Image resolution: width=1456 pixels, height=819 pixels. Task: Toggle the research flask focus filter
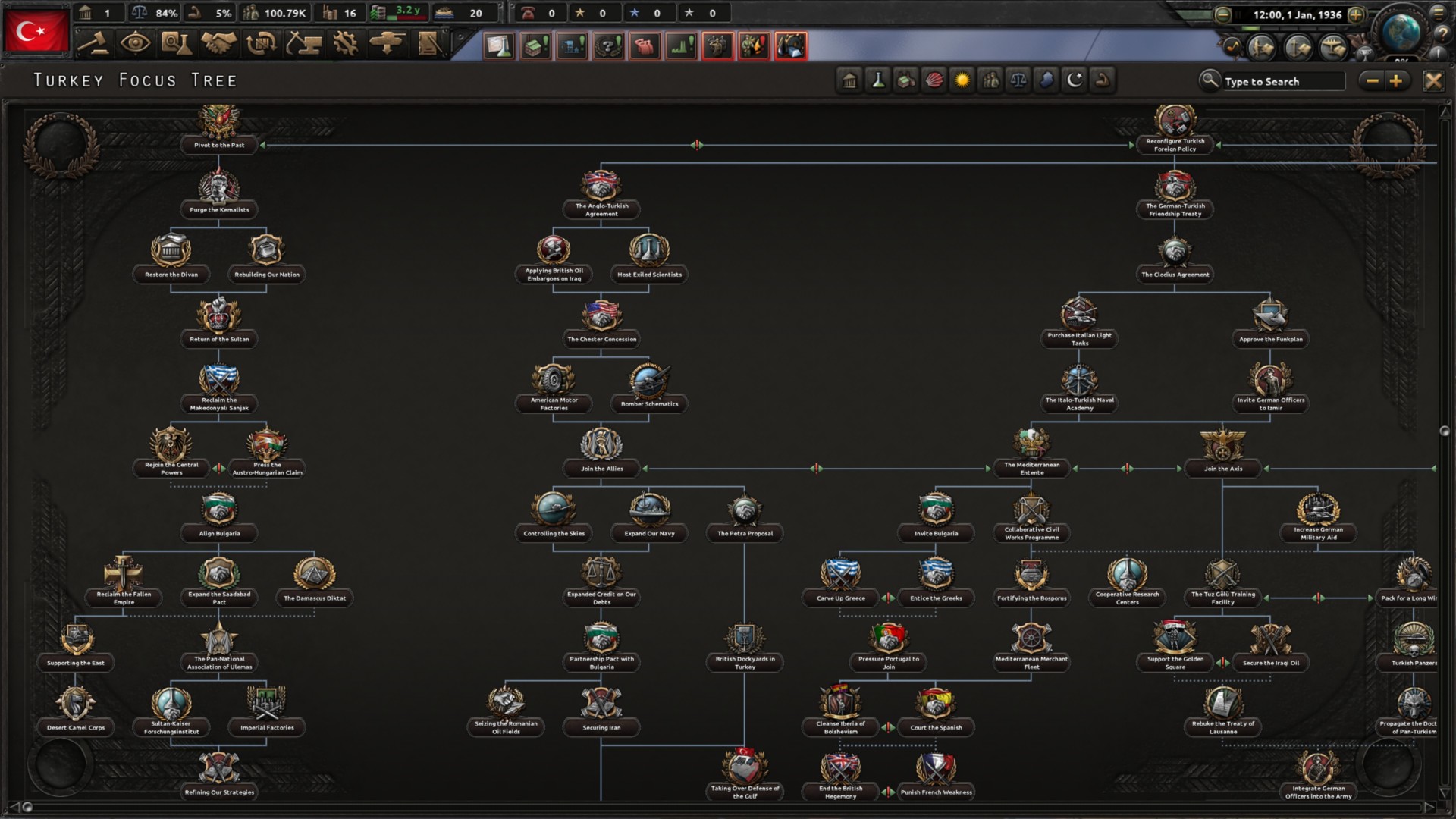point(878,80)
